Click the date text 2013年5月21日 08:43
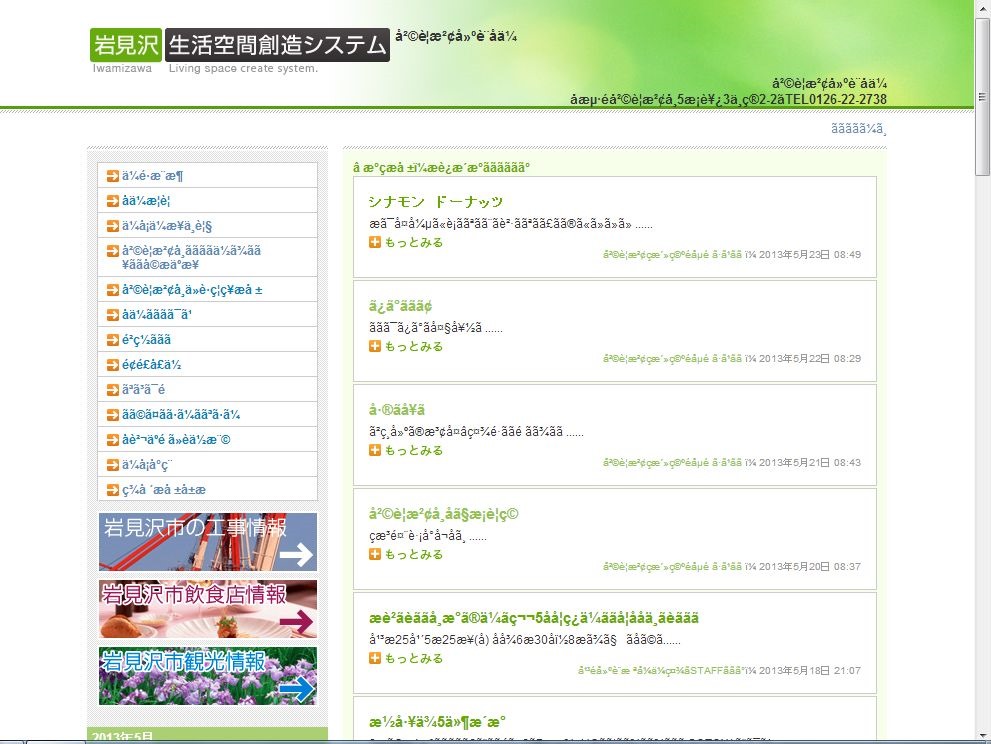The height and width of the screenshot is (744, 991). click(x=810, y=463)
